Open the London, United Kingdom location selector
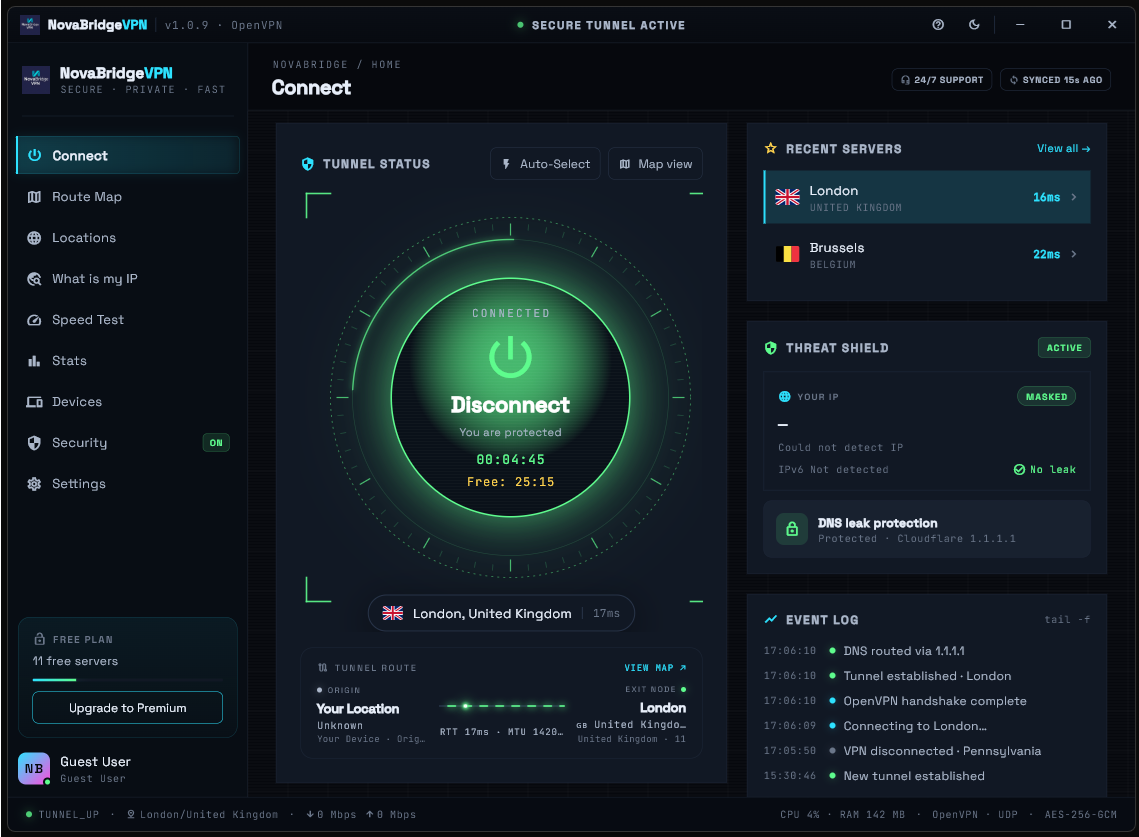This screenshot has height=837, width=1139. click(x=501, y=613)
